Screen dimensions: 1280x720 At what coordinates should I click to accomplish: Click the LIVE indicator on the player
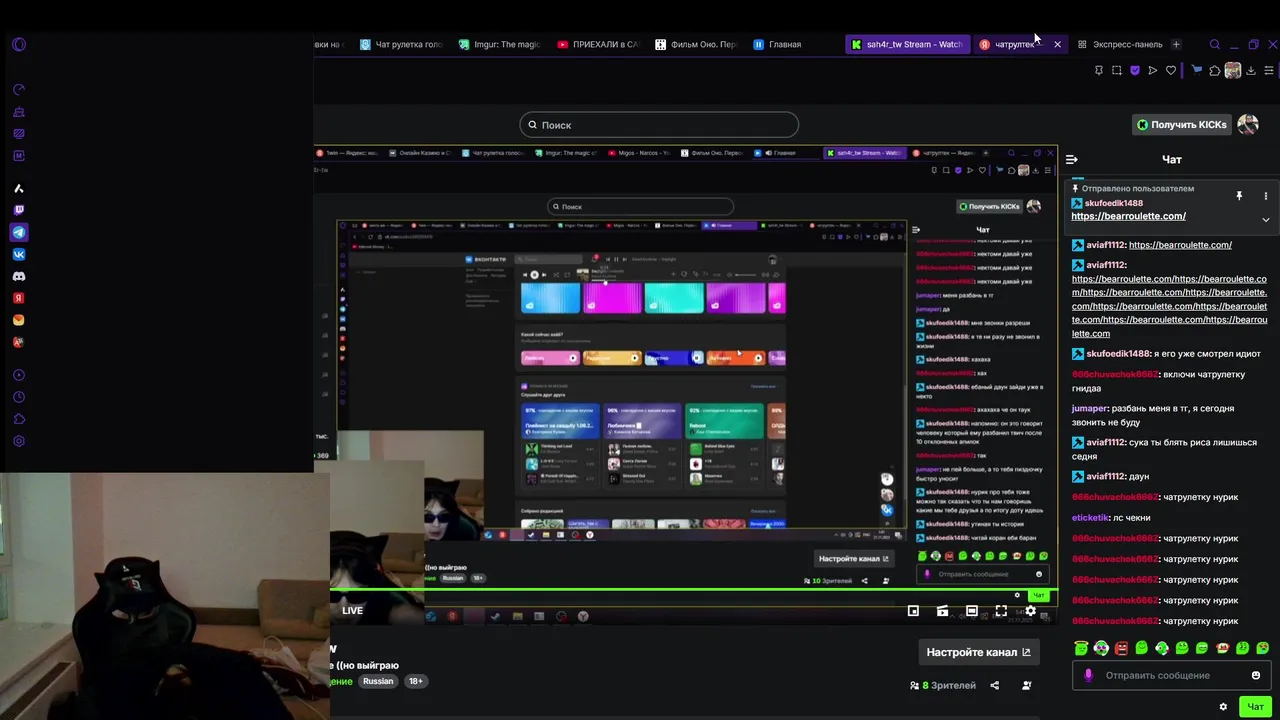352,610
